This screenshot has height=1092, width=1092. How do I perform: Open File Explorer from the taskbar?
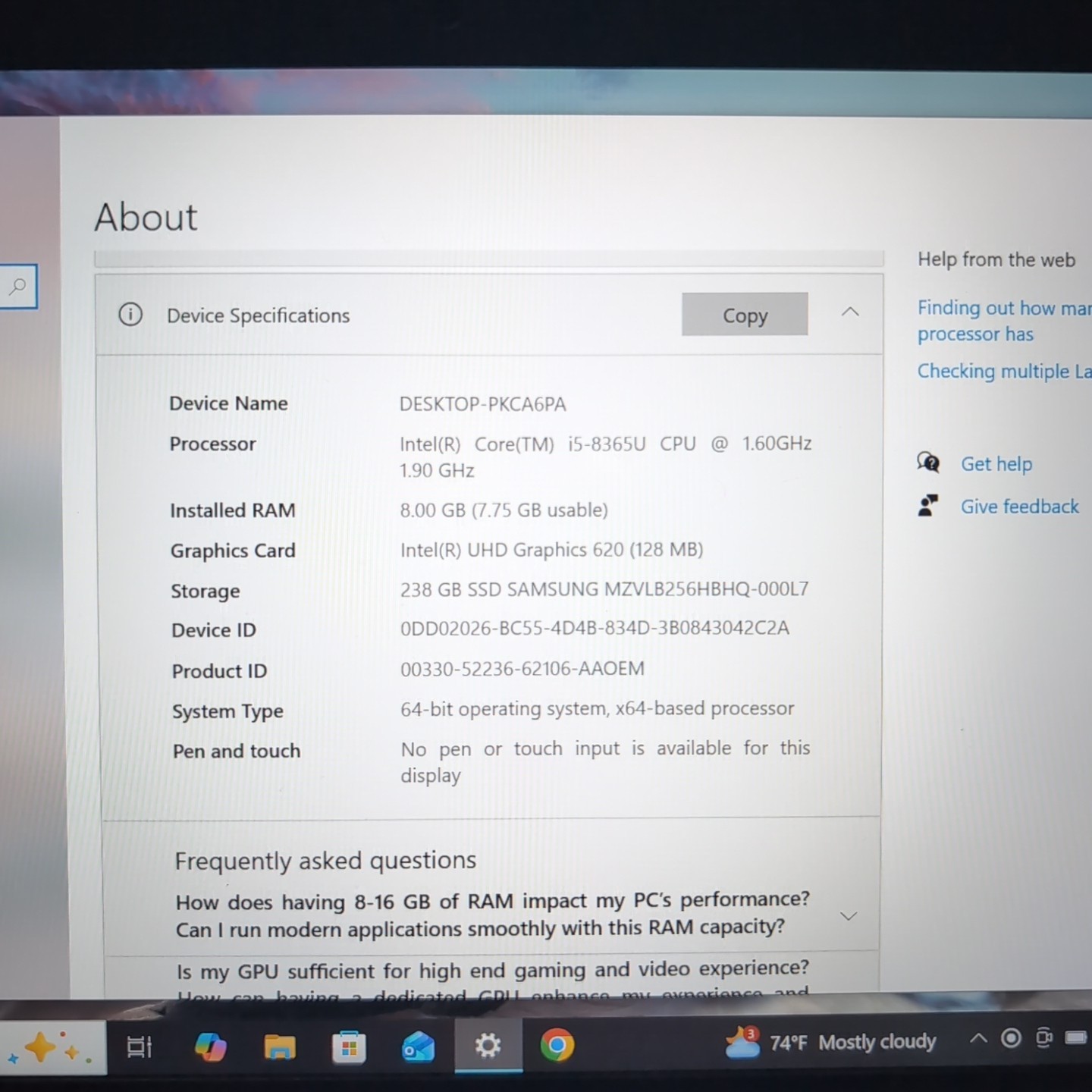click(280, 1047)
